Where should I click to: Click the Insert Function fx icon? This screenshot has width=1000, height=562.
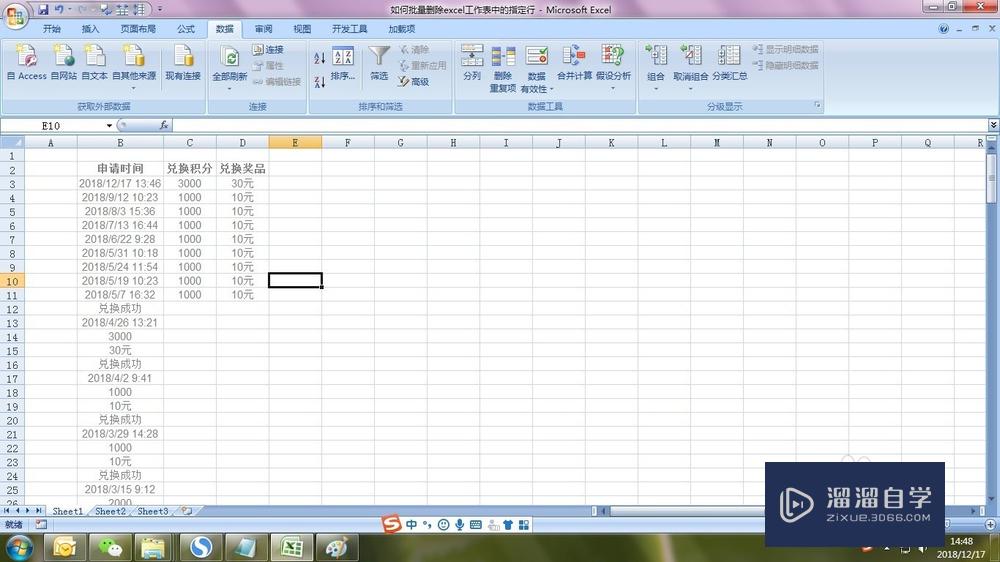[x=164, y=125]
